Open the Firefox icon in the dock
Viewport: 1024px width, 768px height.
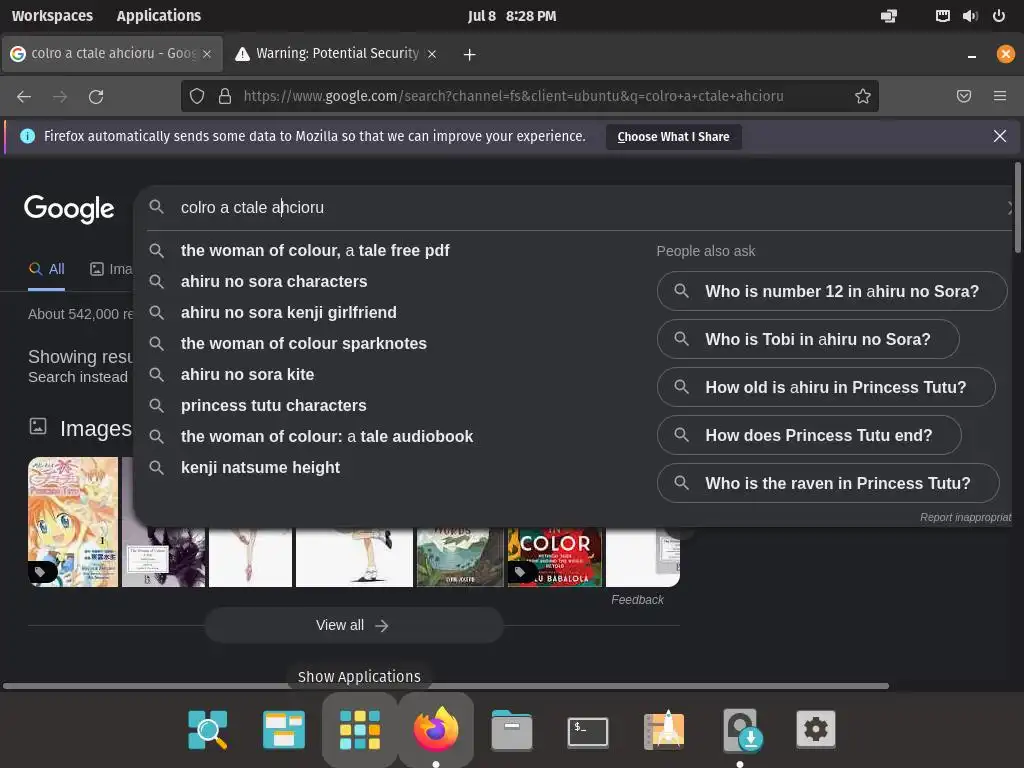(436, 729)
